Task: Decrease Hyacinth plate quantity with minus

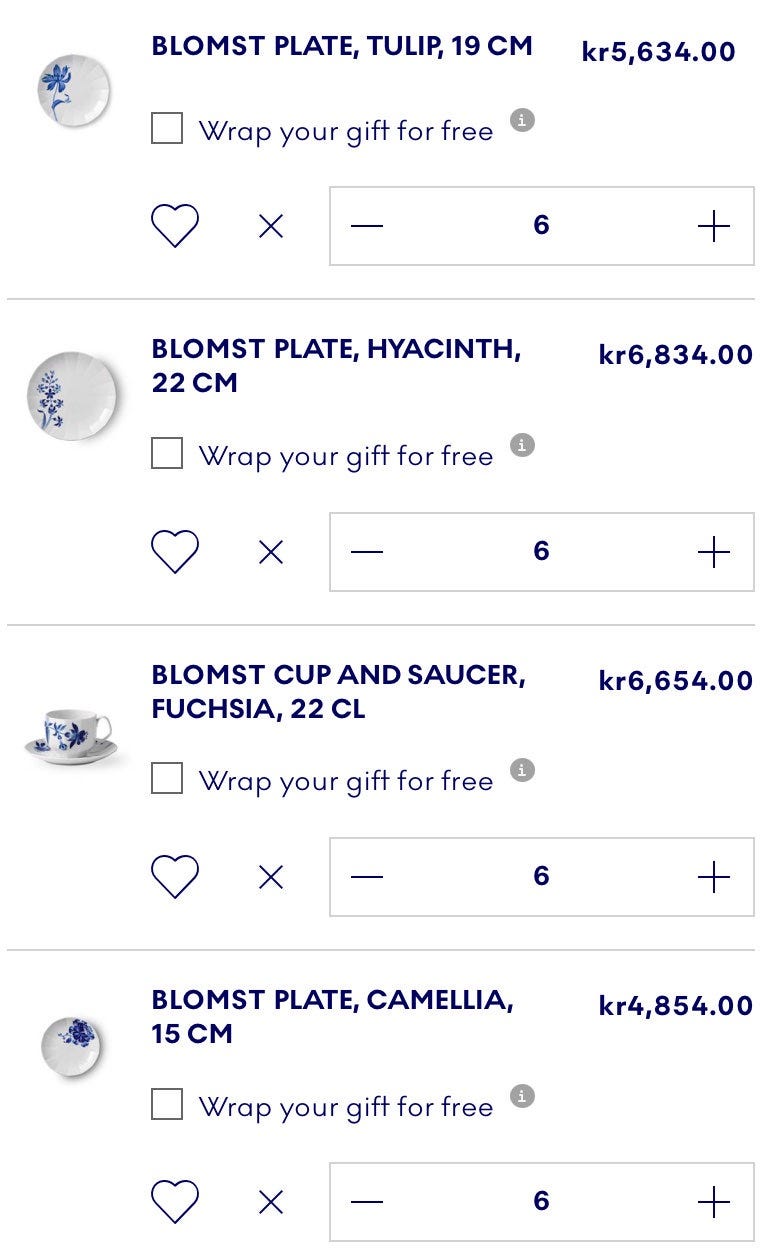Action: 367,552
